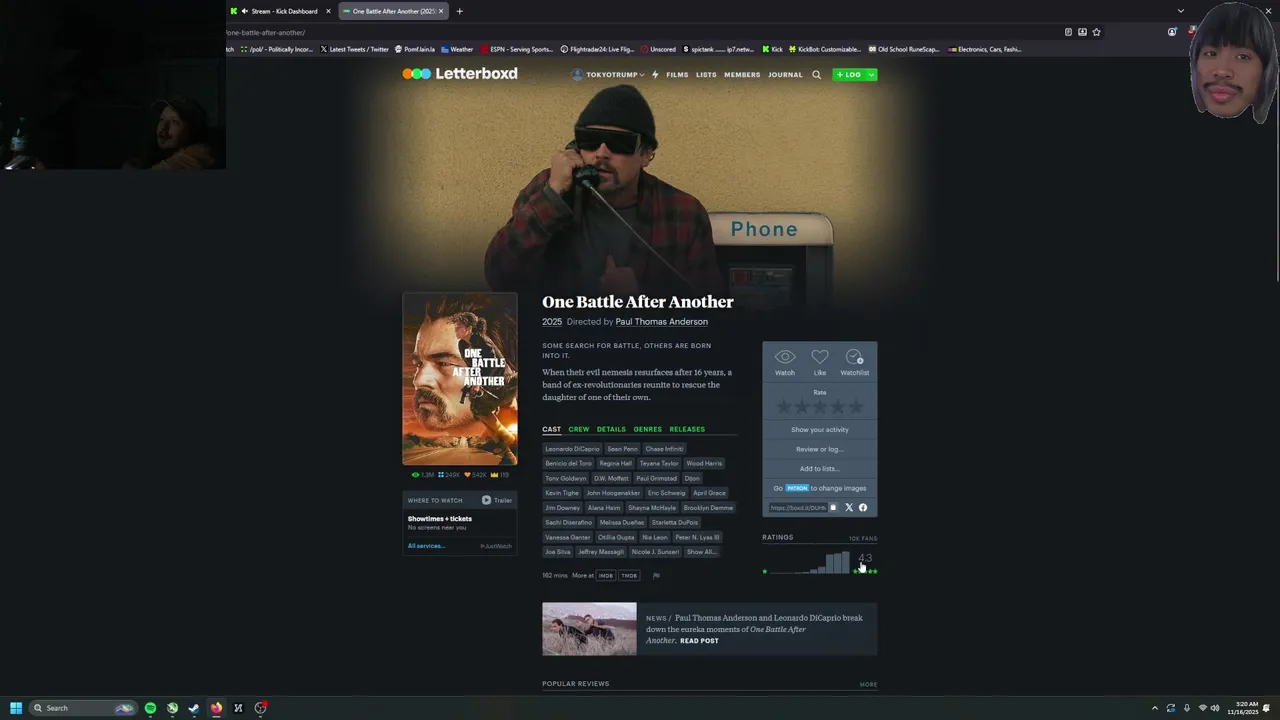The height and width of the screenshot is (720, 1280).
Task: Open Films in the navigation
Action: coord(677,75)
